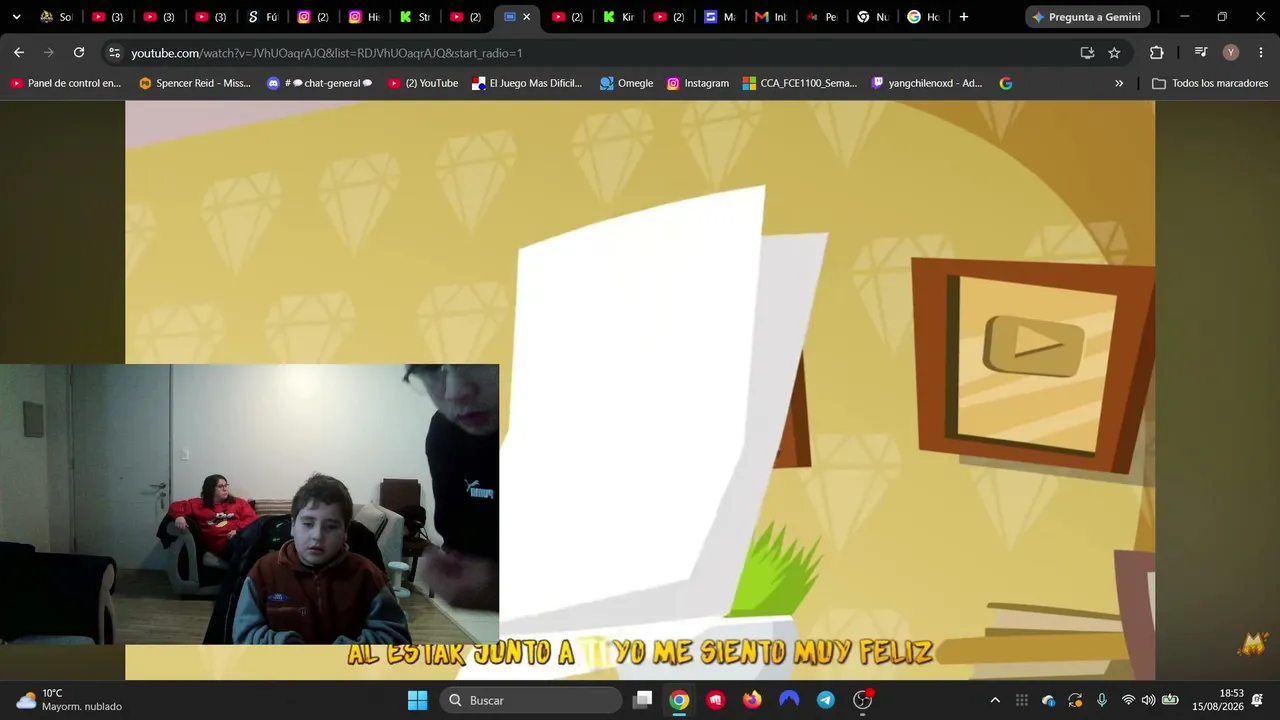Open 'Panel de control en...' bookmark
Image resolution: width=1280 pixels, height=720 pixels.
[66, 83]
